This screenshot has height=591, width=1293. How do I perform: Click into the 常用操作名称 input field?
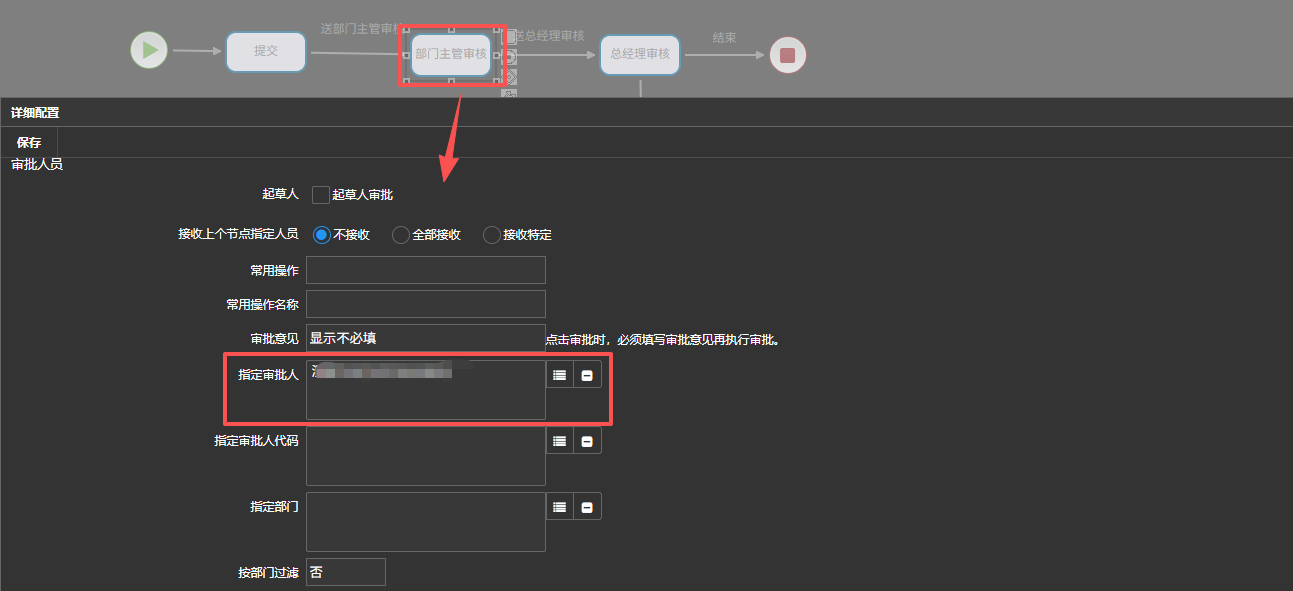(425, 304)
